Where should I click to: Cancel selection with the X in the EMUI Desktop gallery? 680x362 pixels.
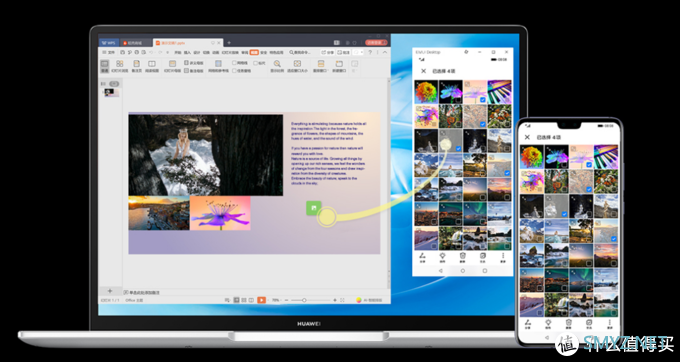pos(424,71)
